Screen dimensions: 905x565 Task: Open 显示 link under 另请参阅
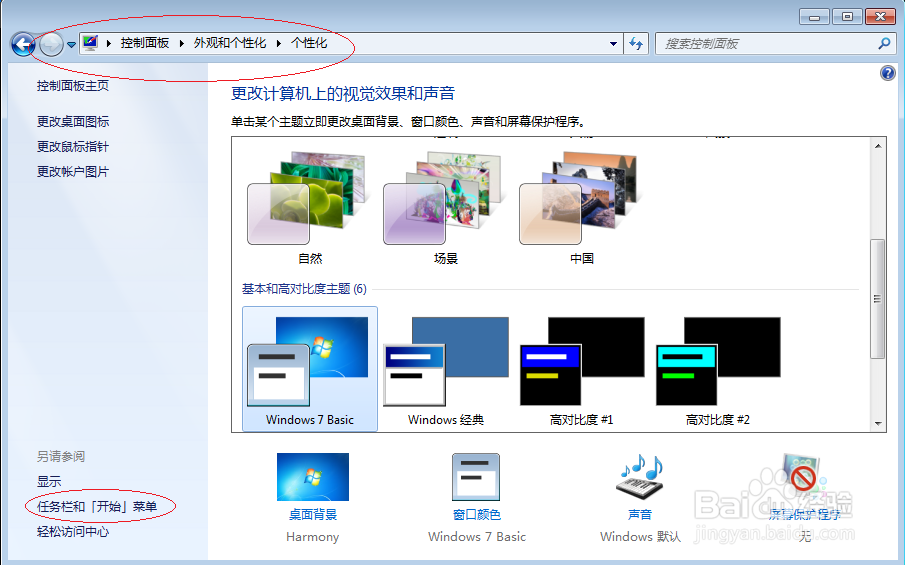tap(49, 481)
